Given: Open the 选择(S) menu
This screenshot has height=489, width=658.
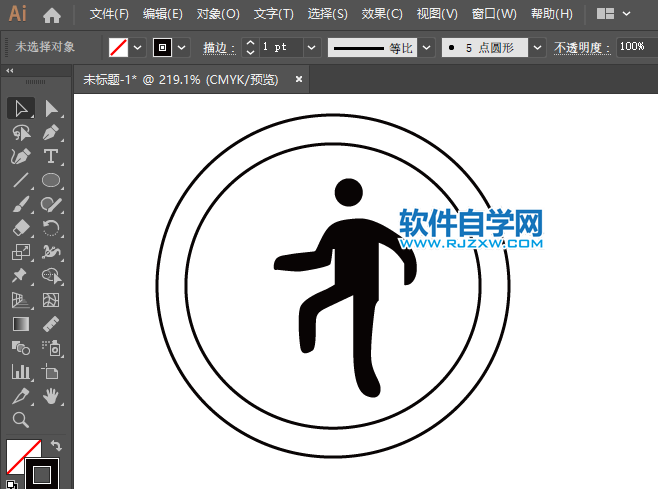Looking at the screenshot, I should tap(327, 14).
